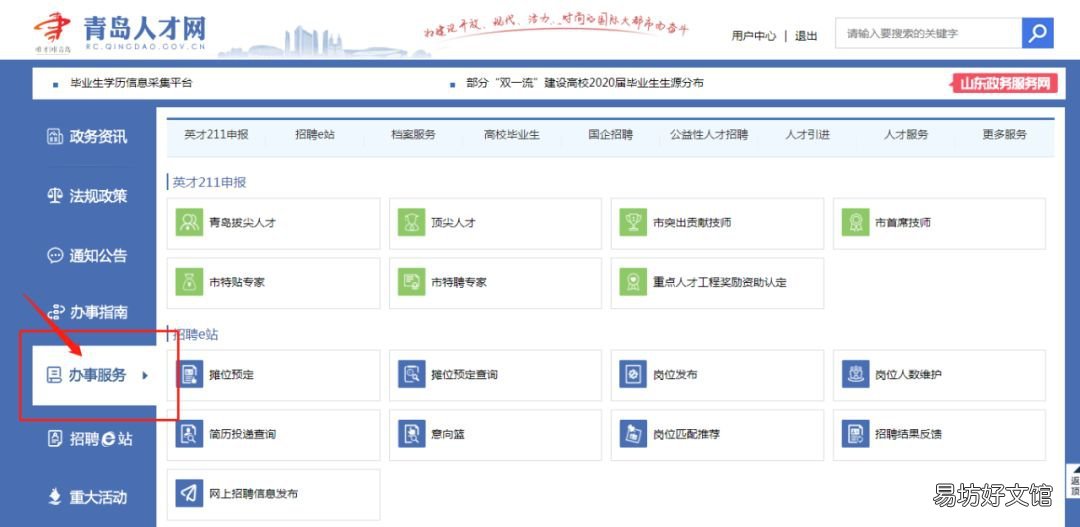1080x527 pixels.
Task: Show the 更多服务 tab
Action: [x=1004, y=134]
